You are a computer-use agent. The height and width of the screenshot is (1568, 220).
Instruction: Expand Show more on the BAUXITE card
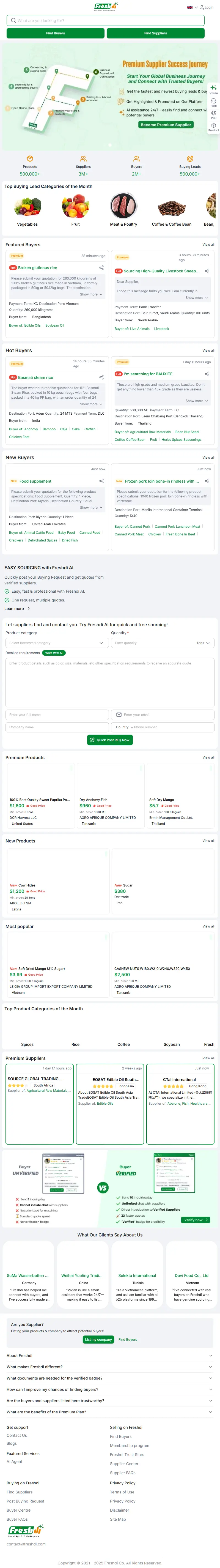click(197, 401)
